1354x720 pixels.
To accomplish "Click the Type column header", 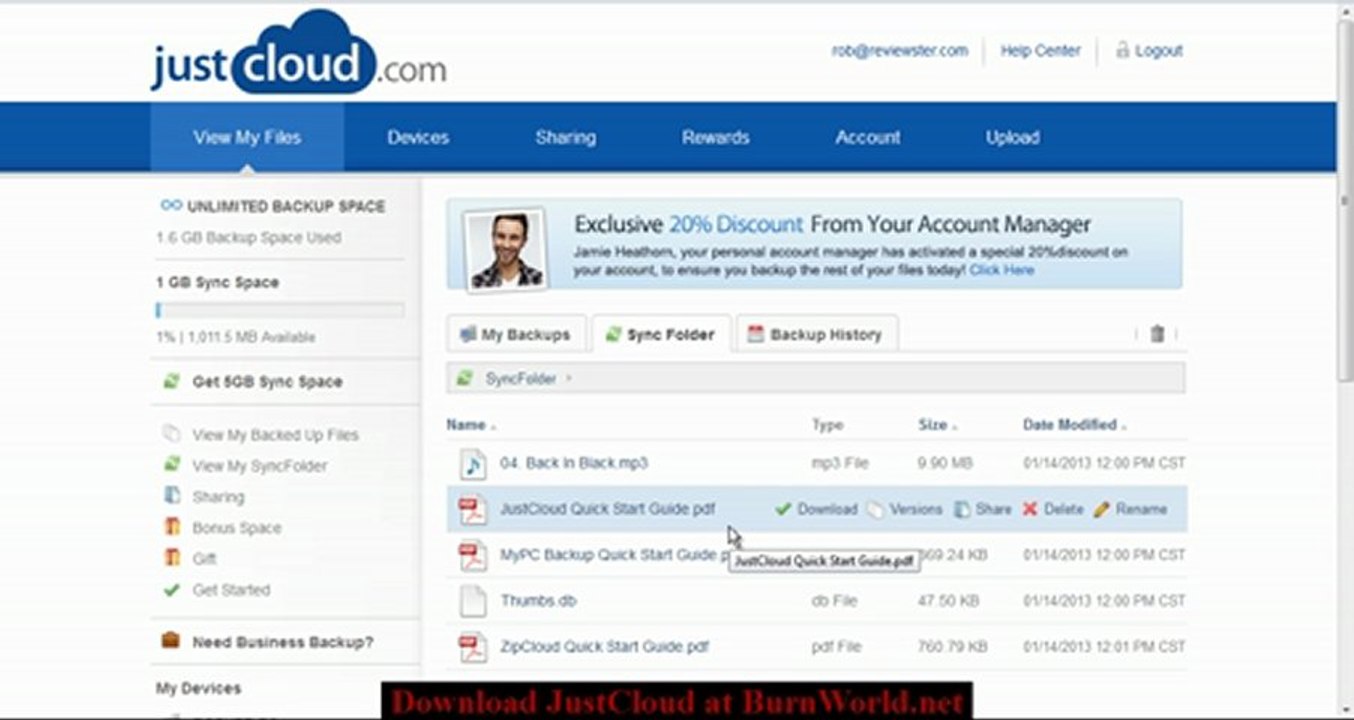I will coord(827,425).
